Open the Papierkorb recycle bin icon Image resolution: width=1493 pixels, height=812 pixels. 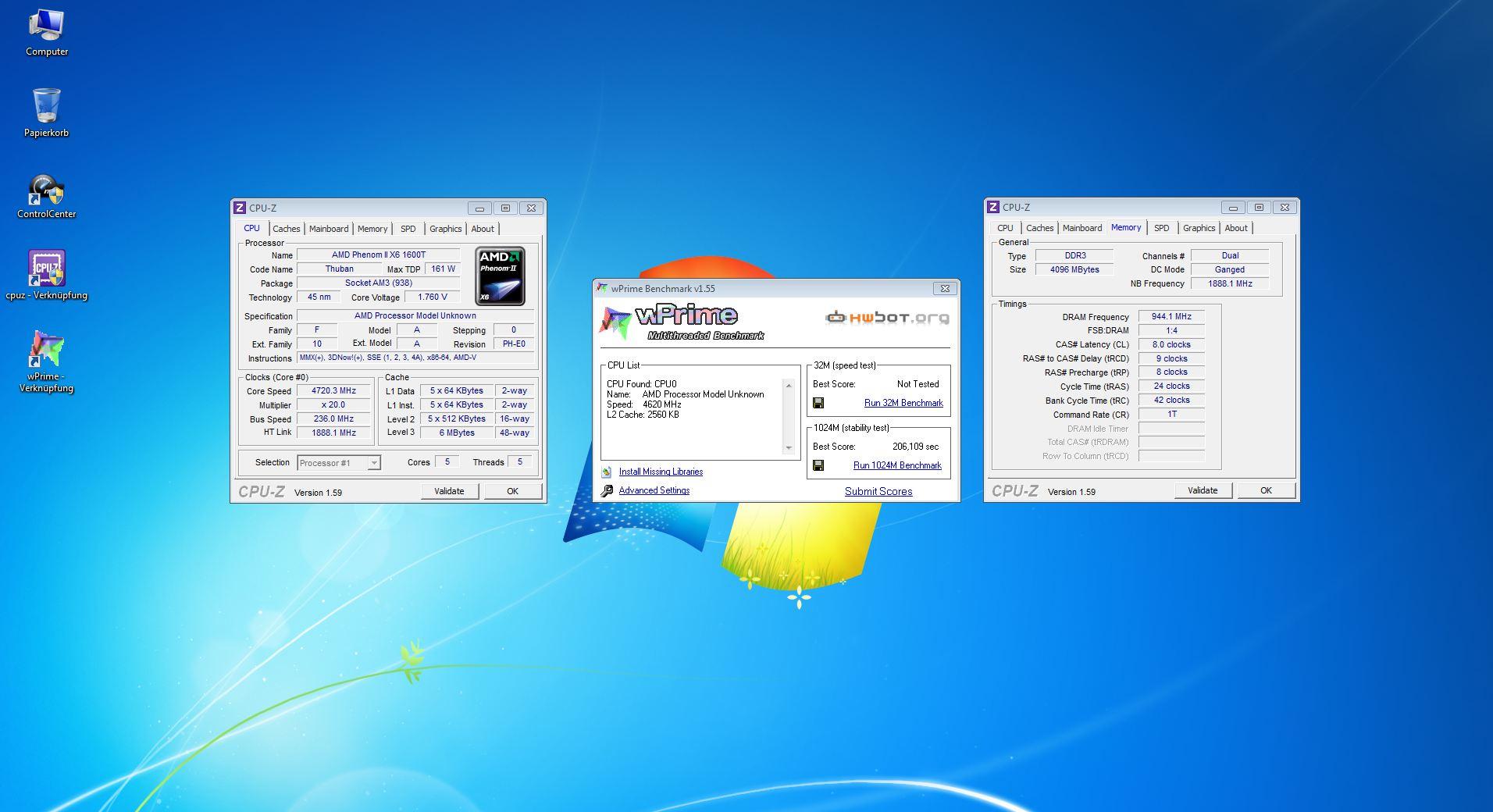(46, 113)
